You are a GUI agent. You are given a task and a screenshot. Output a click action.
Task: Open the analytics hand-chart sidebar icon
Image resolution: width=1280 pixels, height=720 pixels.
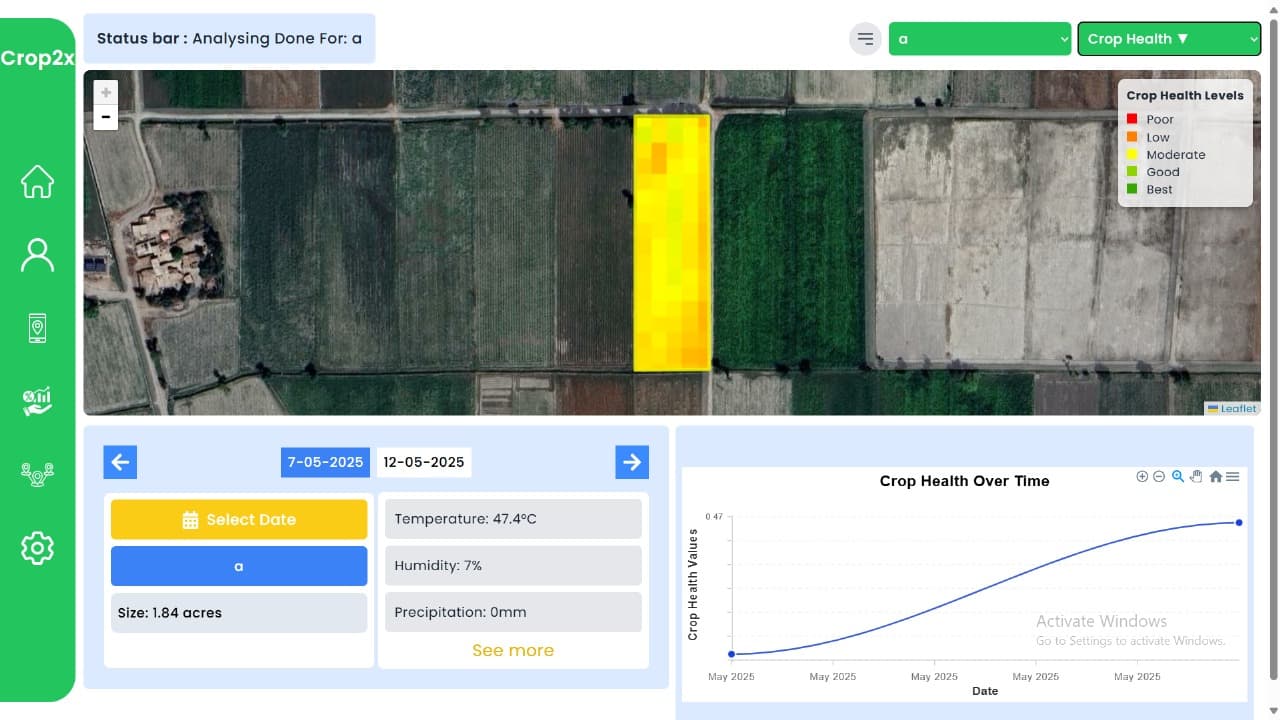point(37,400)
